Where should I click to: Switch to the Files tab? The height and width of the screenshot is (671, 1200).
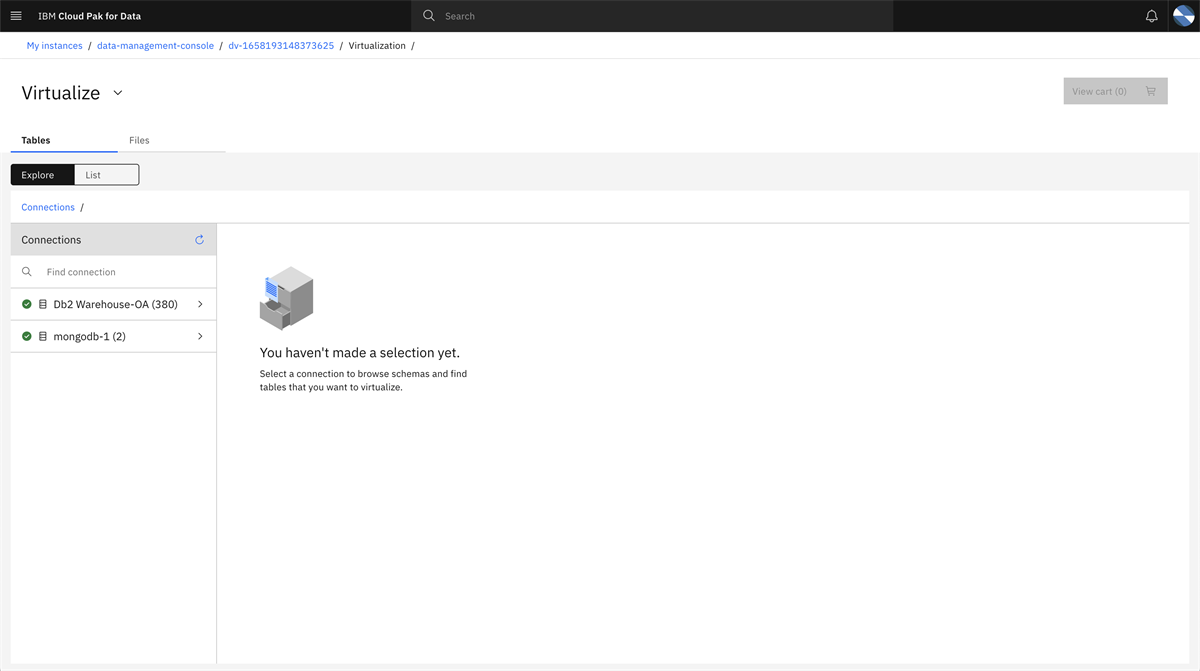pos(139,140)
